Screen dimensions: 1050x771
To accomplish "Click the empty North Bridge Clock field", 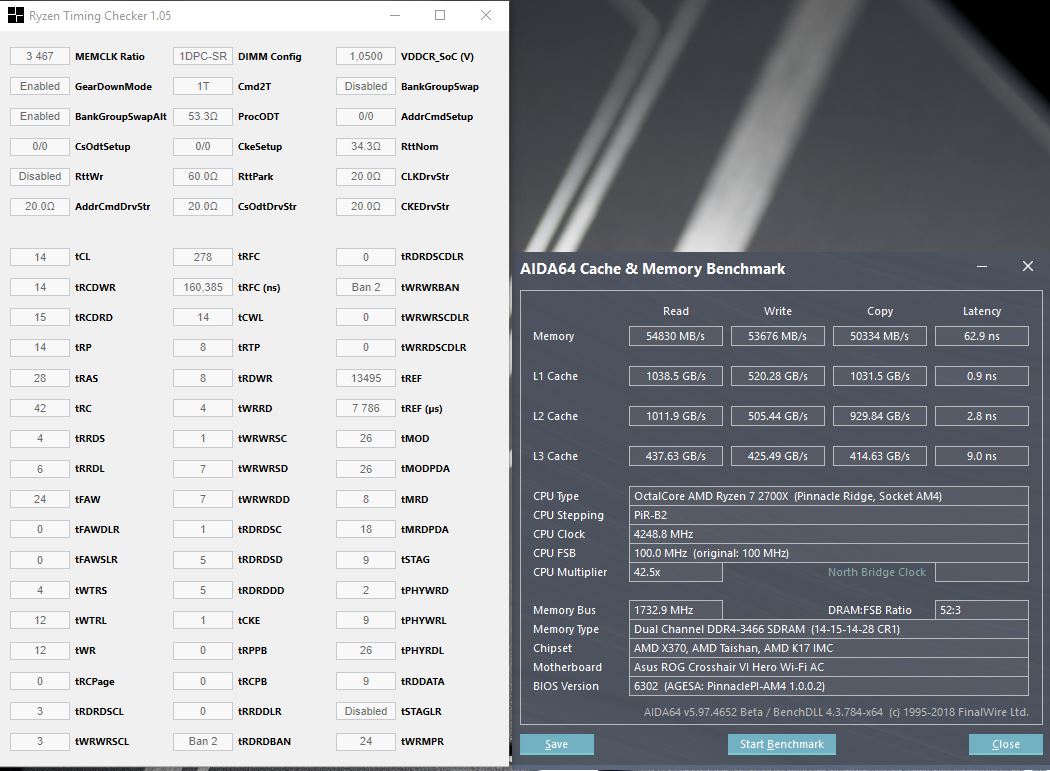I will pyautogui.click(x=982, y=572).
